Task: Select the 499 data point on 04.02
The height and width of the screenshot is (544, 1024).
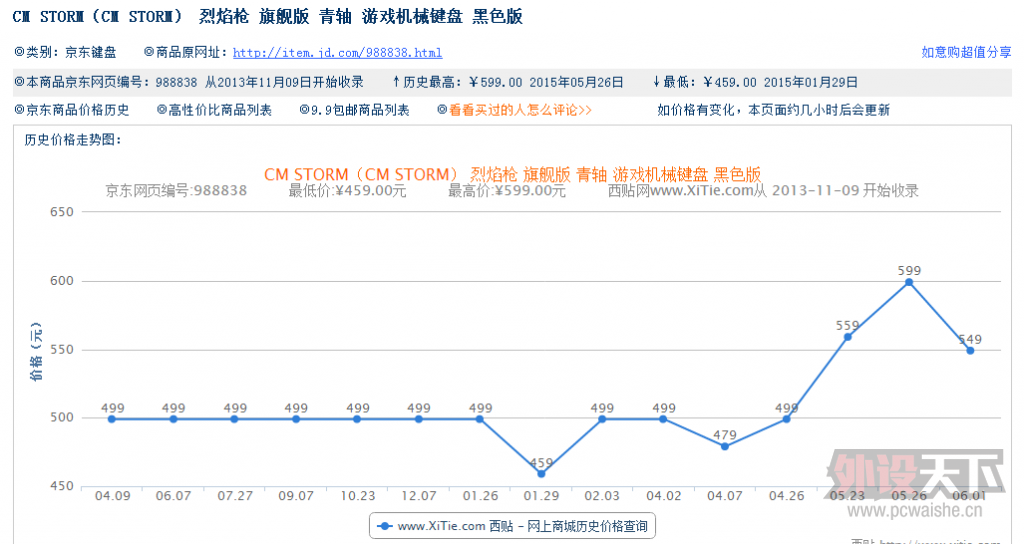Action: (663, 419)
